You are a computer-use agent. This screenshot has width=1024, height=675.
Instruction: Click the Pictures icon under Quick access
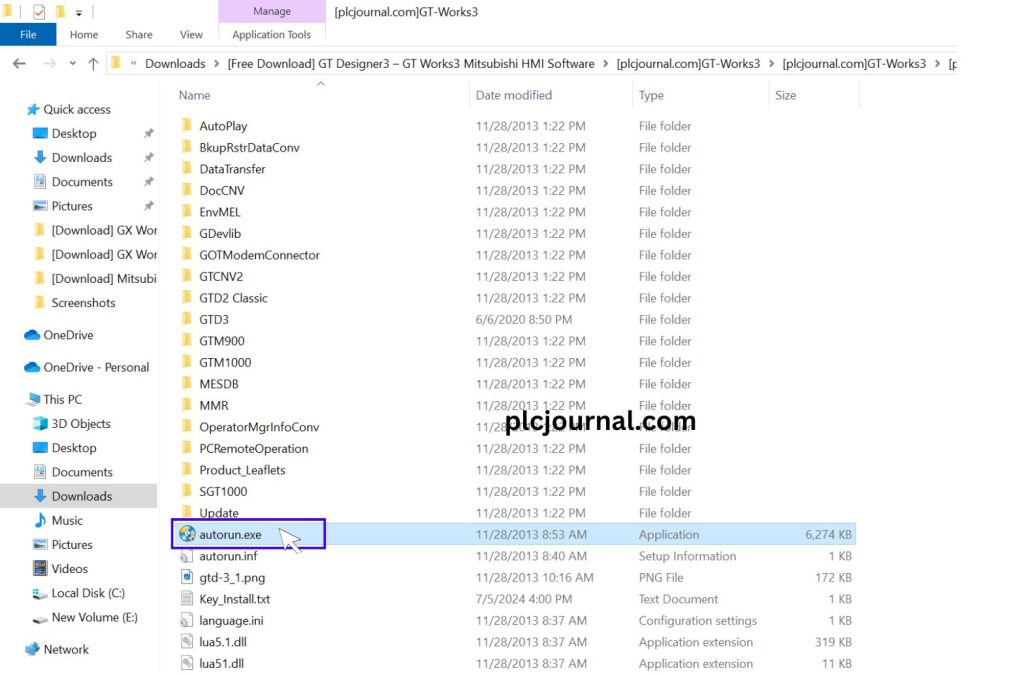[x=40, y=206]
